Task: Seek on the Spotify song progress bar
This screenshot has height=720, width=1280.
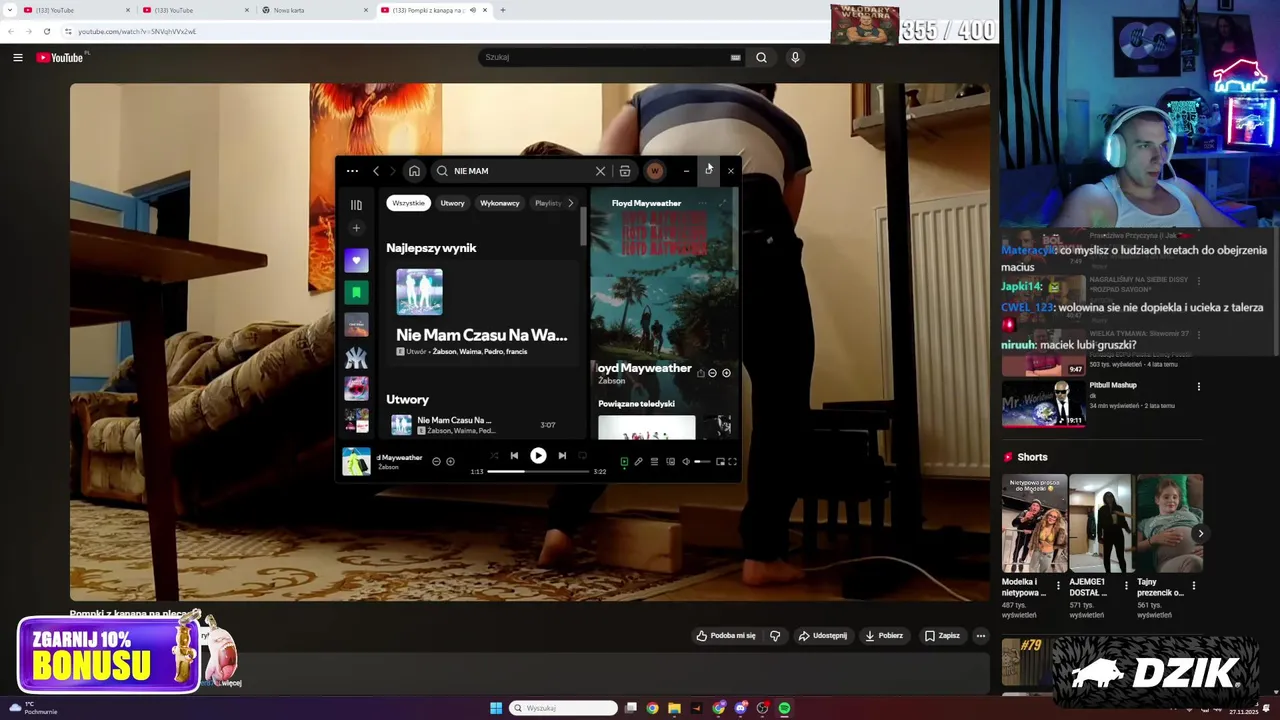Action: click(539, 471)
